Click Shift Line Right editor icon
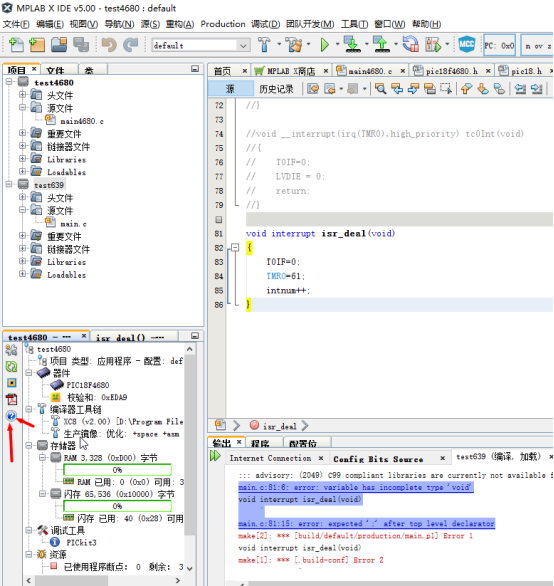The width and height of the screenshot is (554, 586). click(536, 89)
